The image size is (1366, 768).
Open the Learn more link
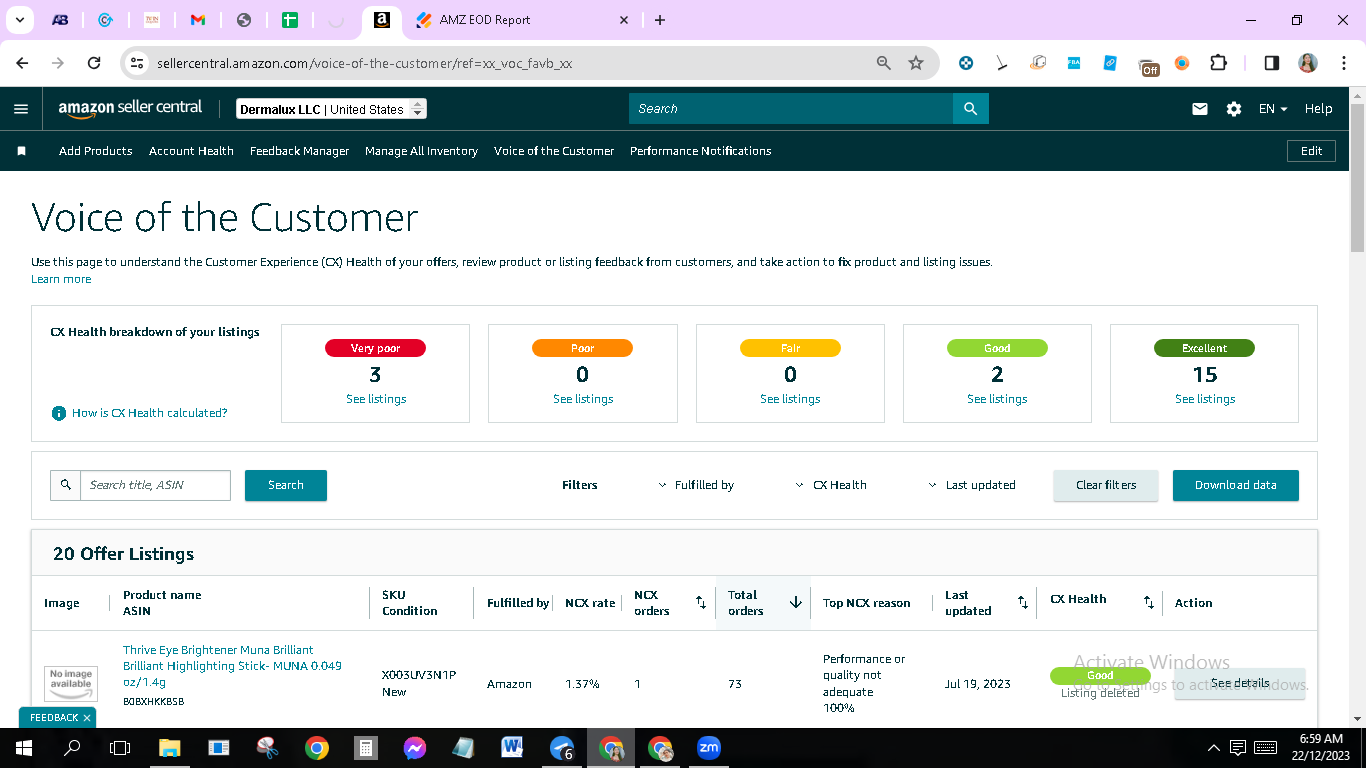coord(61,279)
